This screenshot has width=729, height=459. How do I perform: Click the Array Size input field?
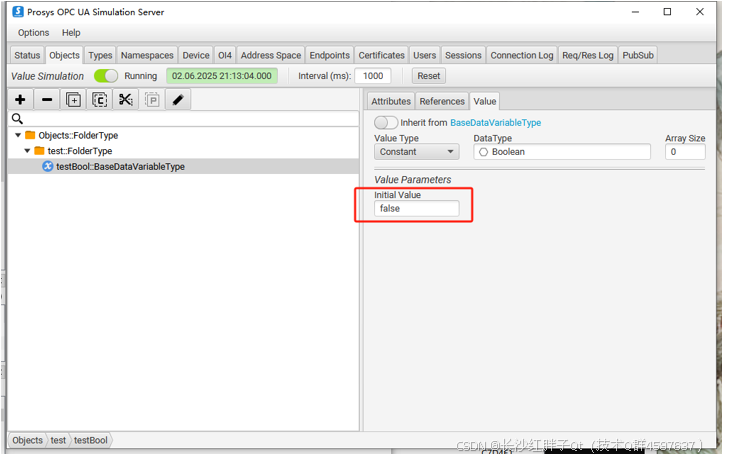pos(685,152)
